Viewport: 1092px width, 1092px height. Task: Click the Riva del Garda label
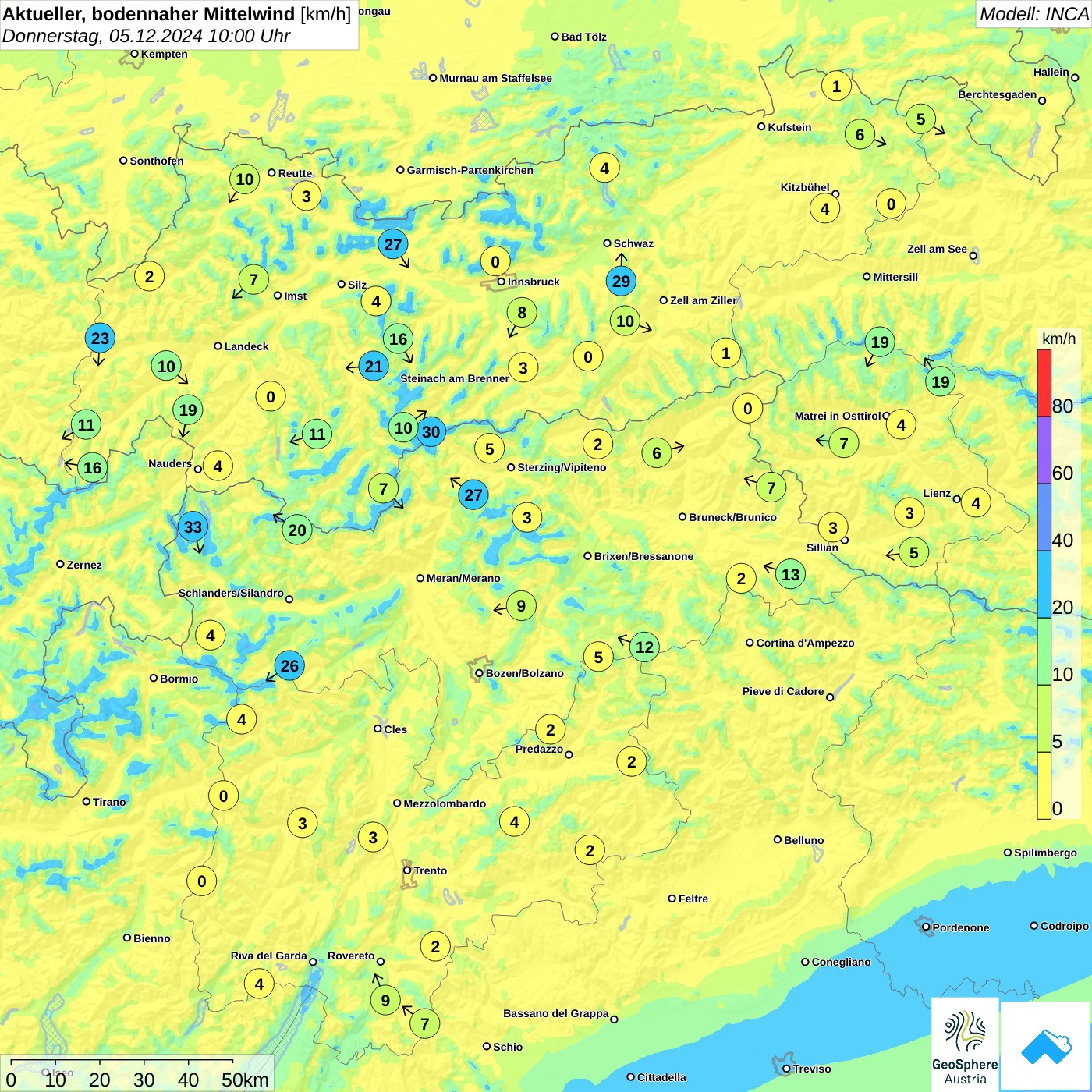tap(268, 955)
